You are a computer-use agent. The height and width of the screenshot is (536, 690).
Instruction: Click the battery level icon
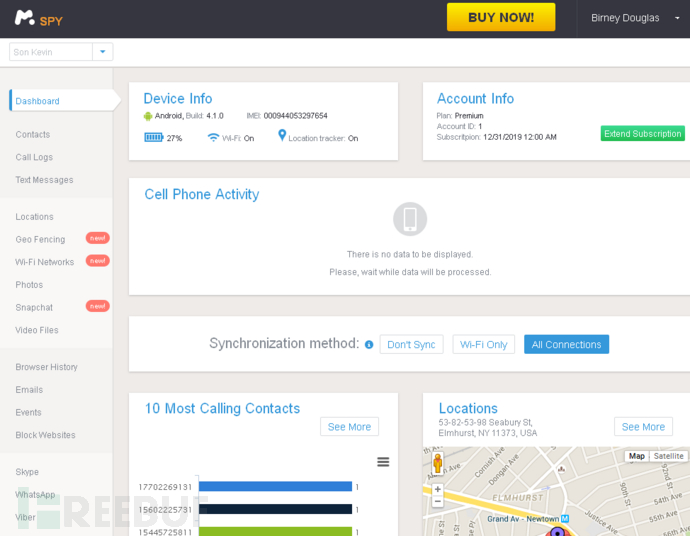(x=154, y=138)
